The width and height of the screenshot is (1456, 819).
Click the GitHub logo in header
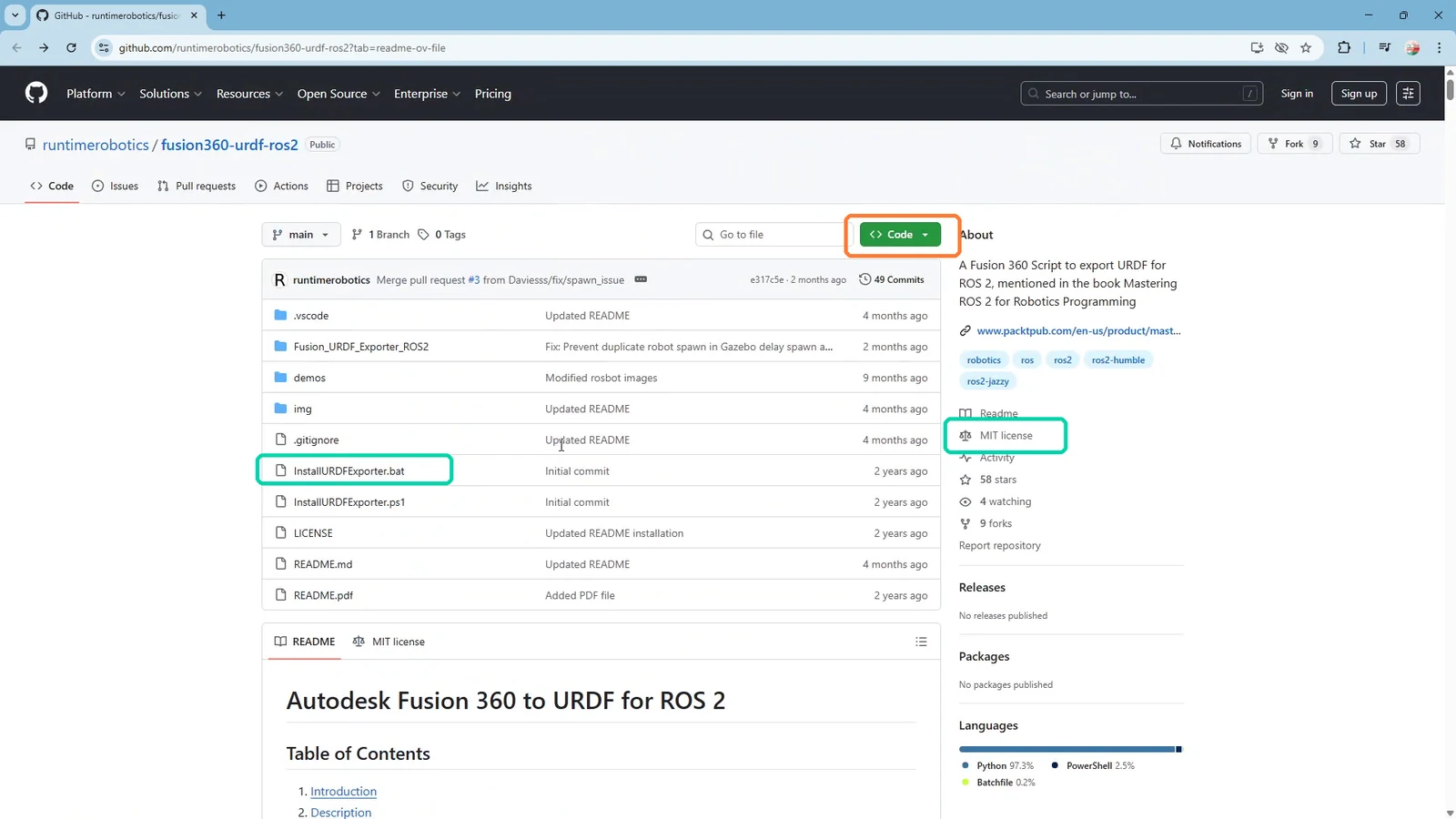(x=36, y=93)
